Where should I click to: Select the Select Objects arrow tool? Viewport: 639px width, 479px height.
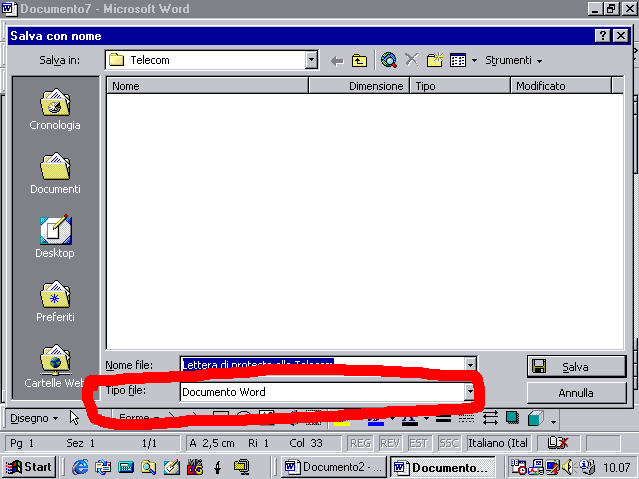coord(74,418)
